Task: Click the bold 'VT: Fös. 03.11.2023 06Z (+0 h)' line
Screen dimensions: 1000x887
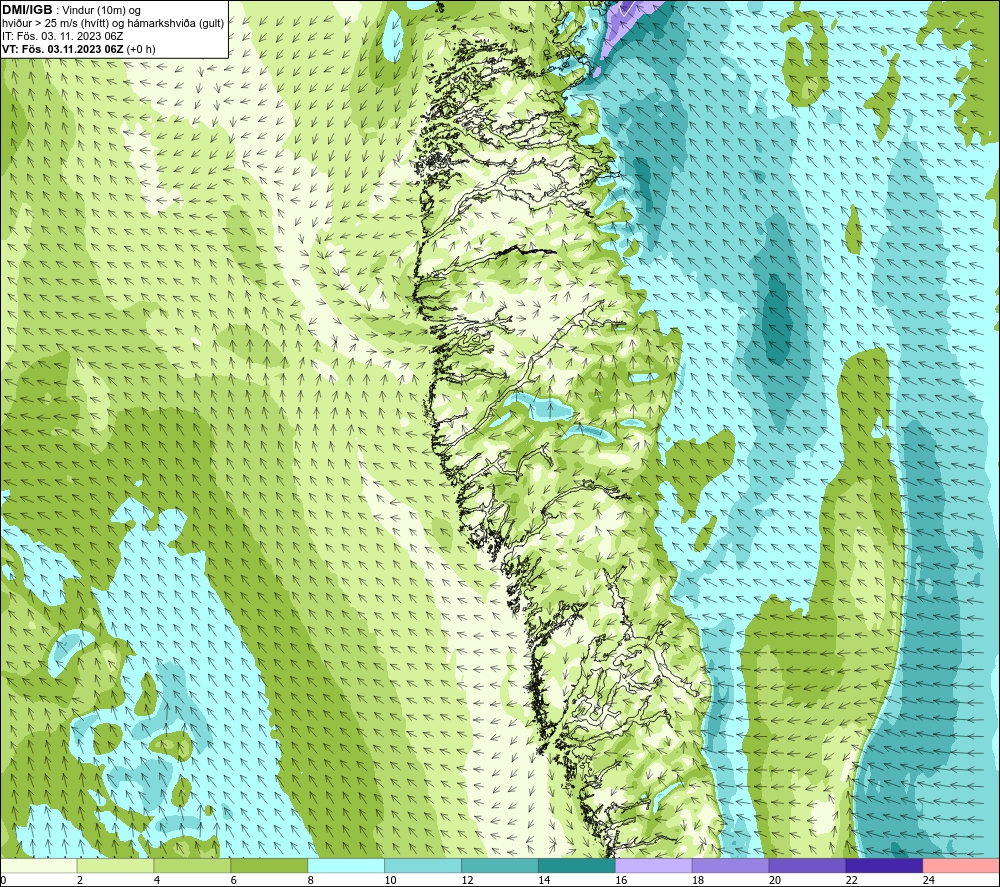Action: (x=79, y=49)
